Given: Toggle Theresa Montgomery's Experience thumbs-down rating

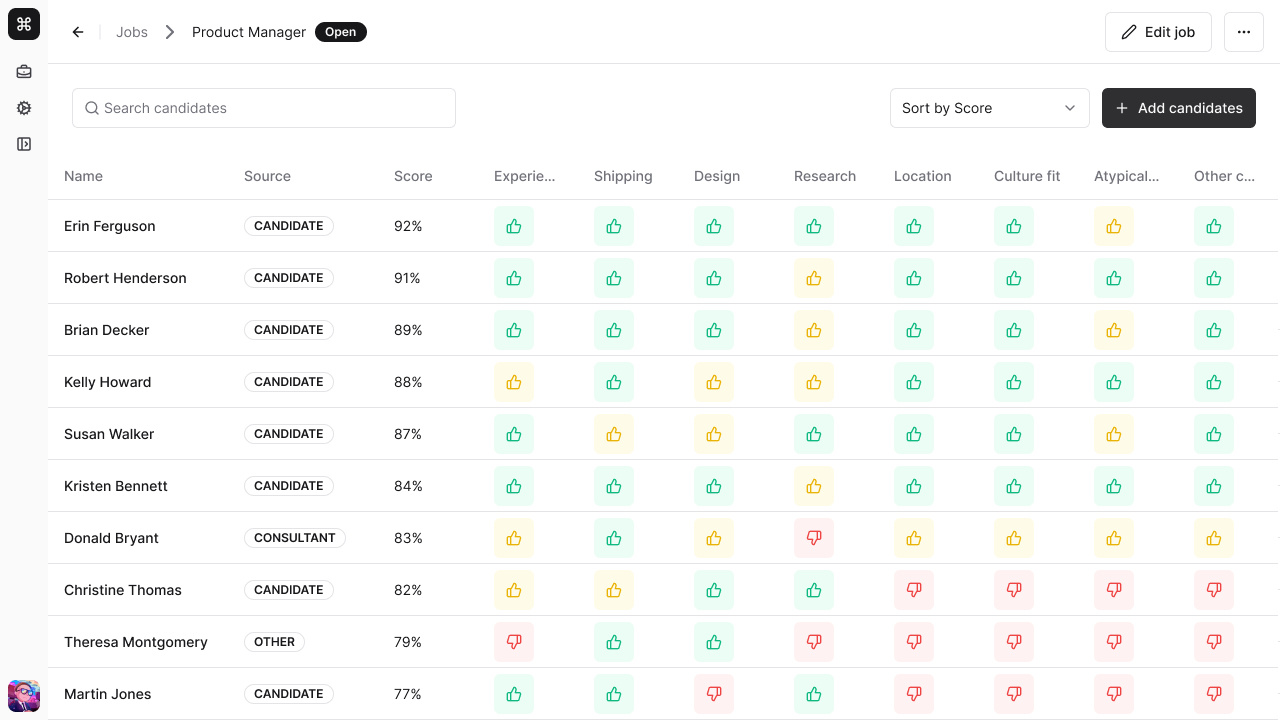Looking at the screenshot, I should pos(514,642).
